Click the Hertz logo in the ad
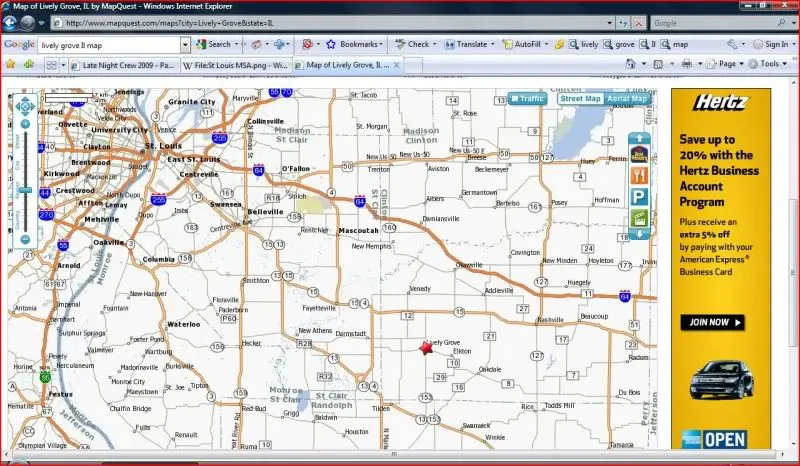The width and height of the screenshot is (800, 466). (x=720, y=103)
